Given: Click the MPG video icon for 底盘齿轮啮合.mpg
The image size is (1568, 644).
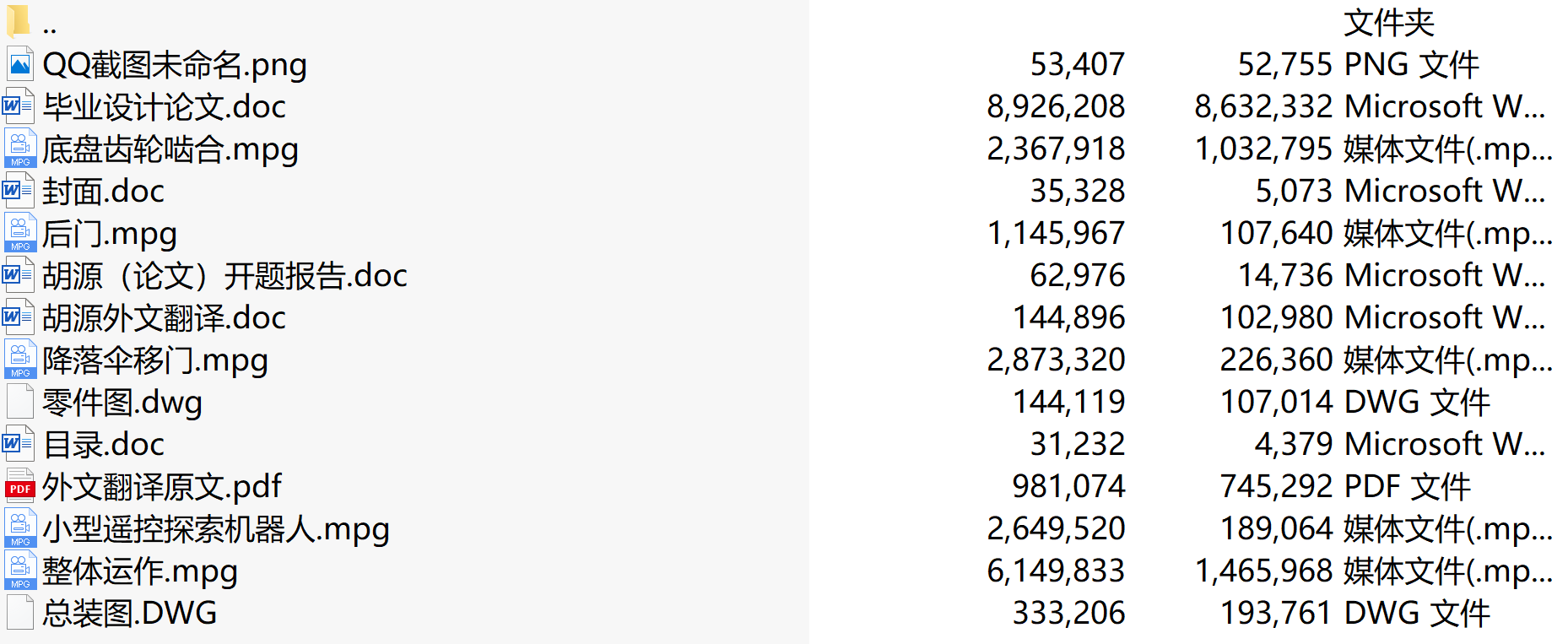Looking at the screenshot, I should coord(20,149).
